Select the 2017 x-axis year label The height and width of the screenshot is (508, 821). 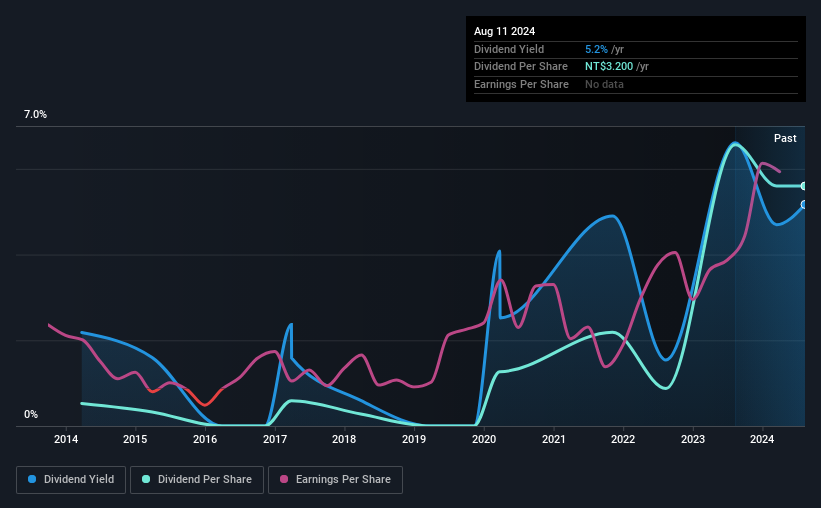pos(275,439)
